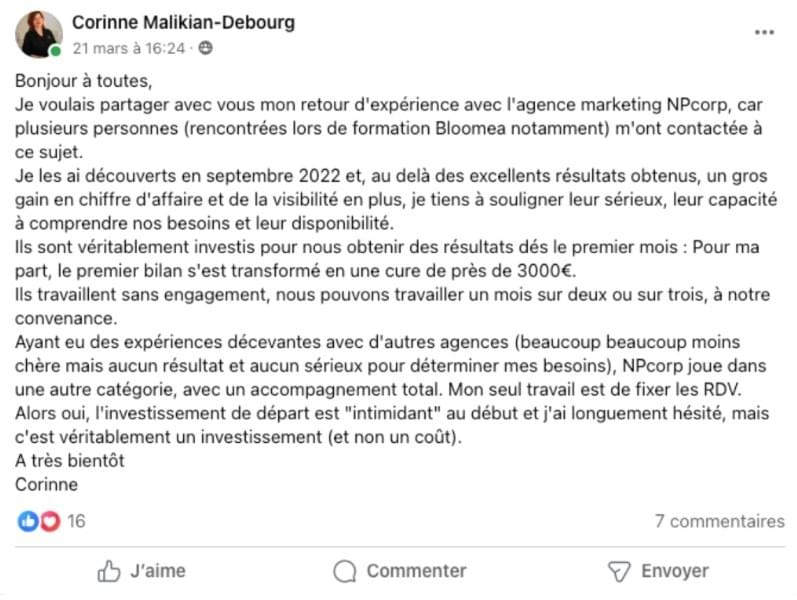Open the three-dot post options menu
The height and width of the screenshot is (600, 797).
(765, 32)
